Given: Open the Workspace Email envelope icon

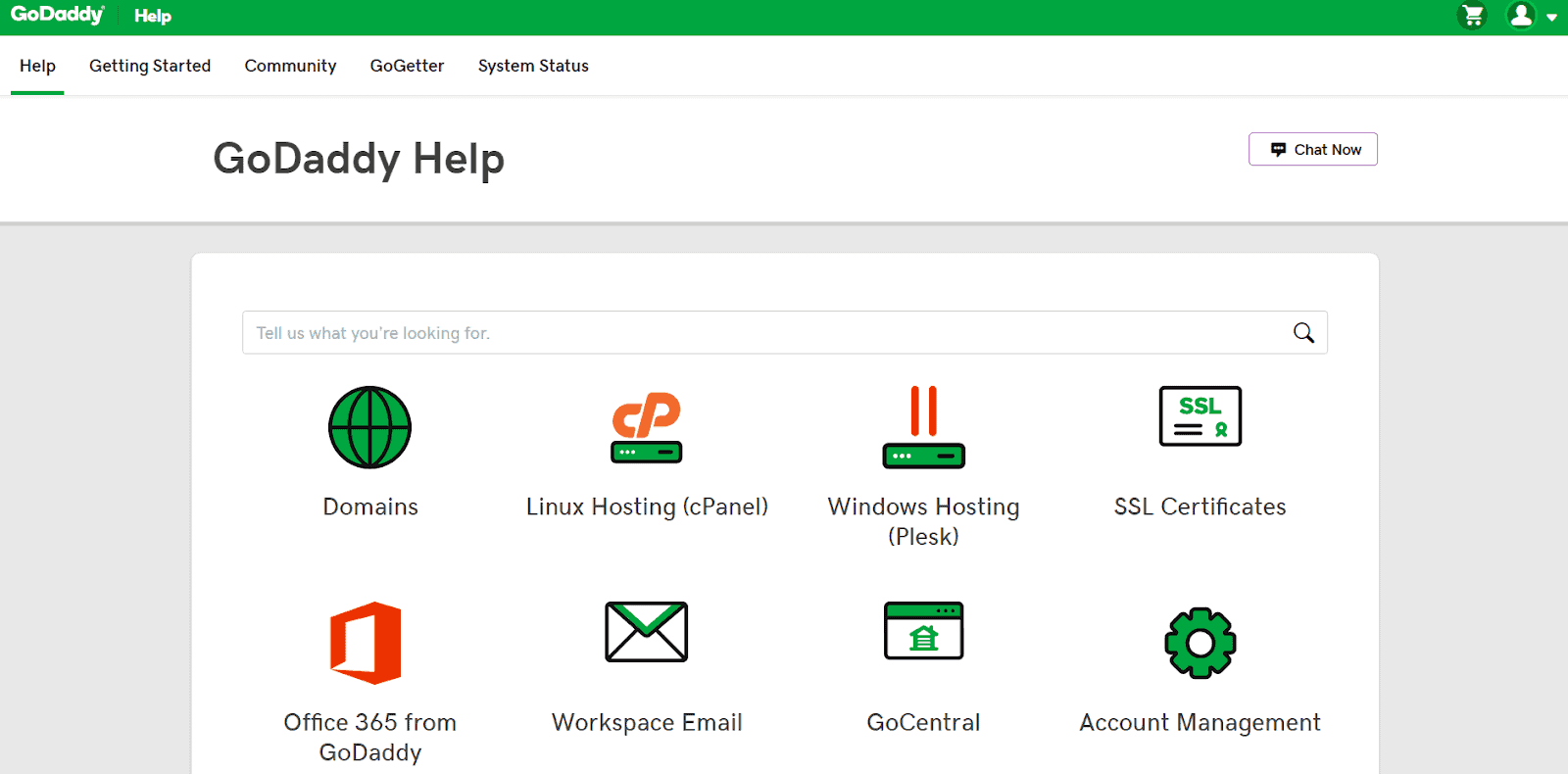Looking at the screenshot, I should (647, 632).
